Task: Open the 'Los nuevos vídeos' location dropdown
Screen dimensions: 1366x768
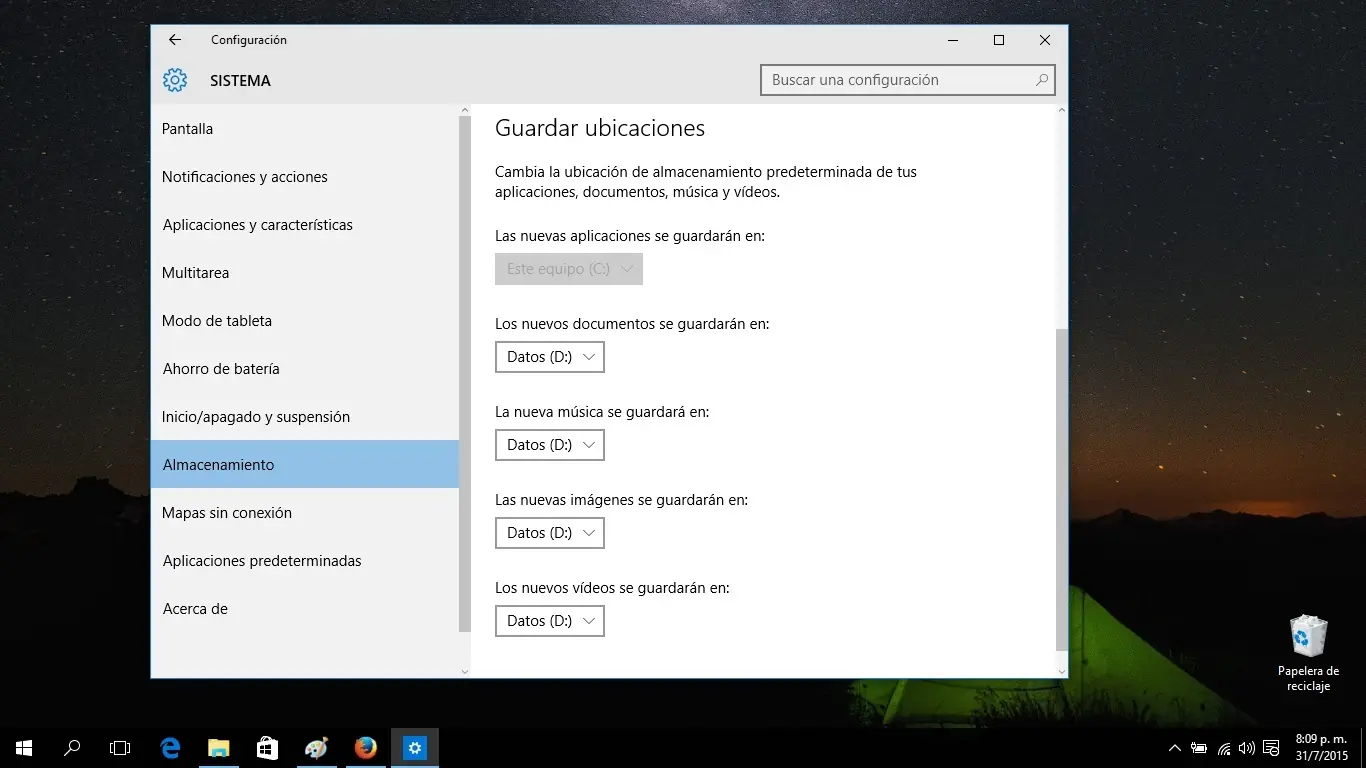Action: (x=549, y=620)
